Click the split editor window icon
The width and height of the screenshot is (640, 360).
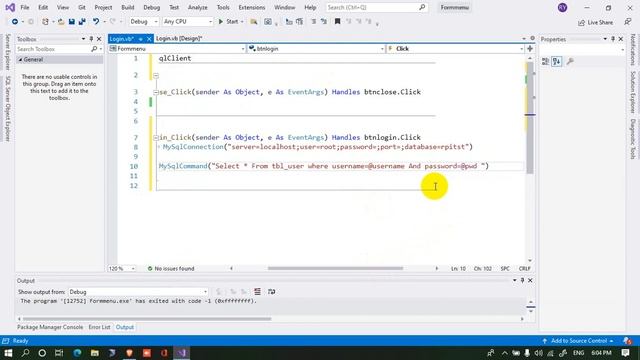(x=530, y=49)
